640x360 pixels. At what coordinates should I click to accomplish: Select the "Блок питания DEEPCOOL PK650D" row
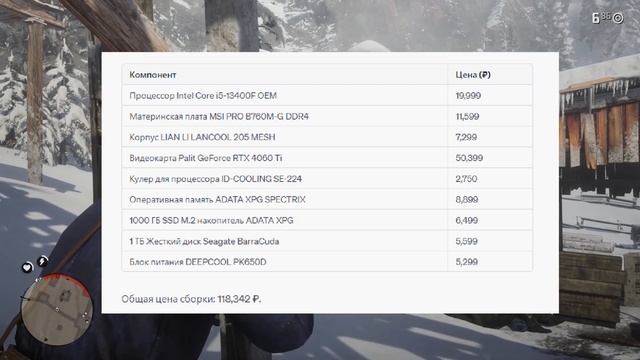click(327, 262)
